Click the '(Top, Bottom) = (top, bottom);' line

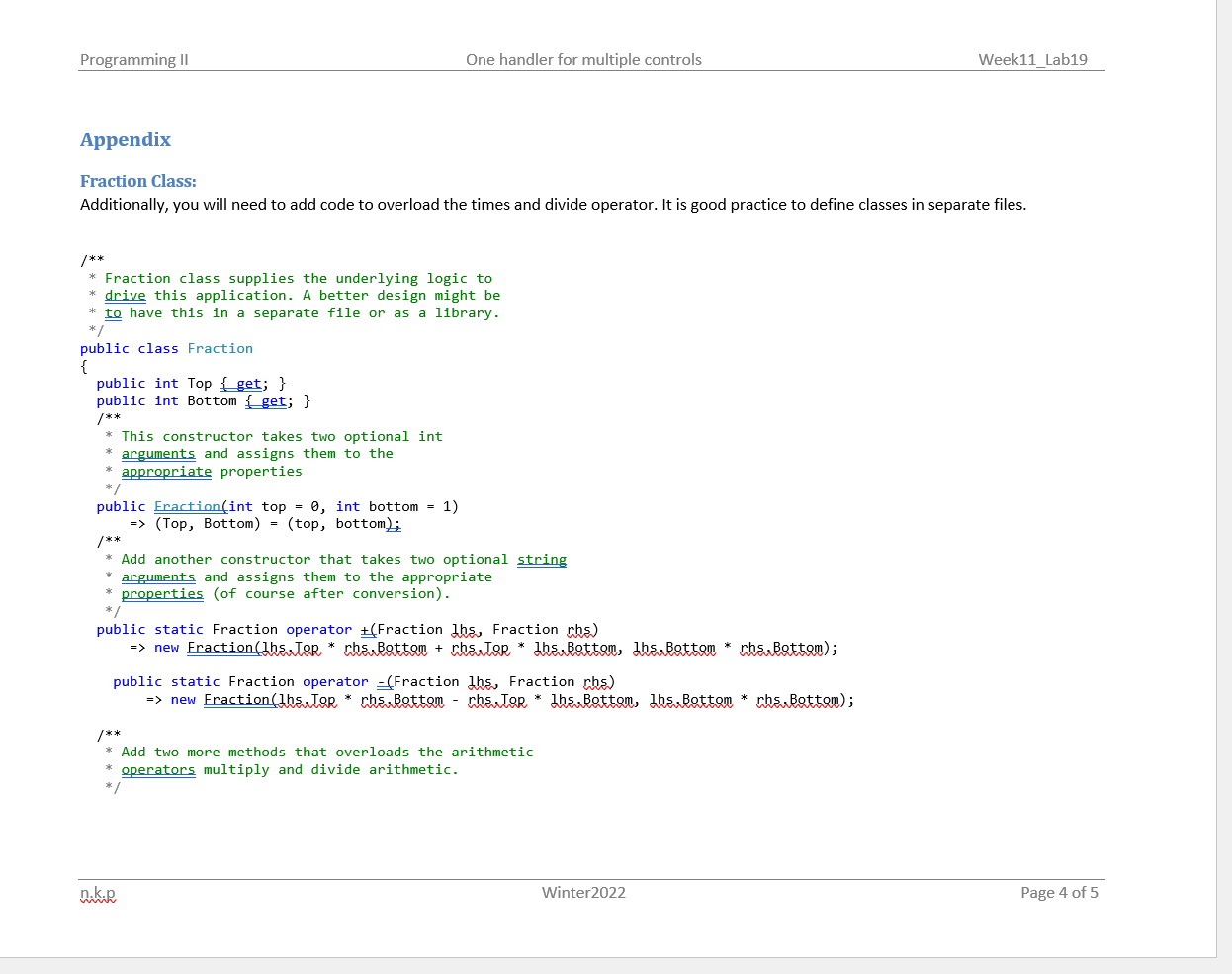pos(265,524)
